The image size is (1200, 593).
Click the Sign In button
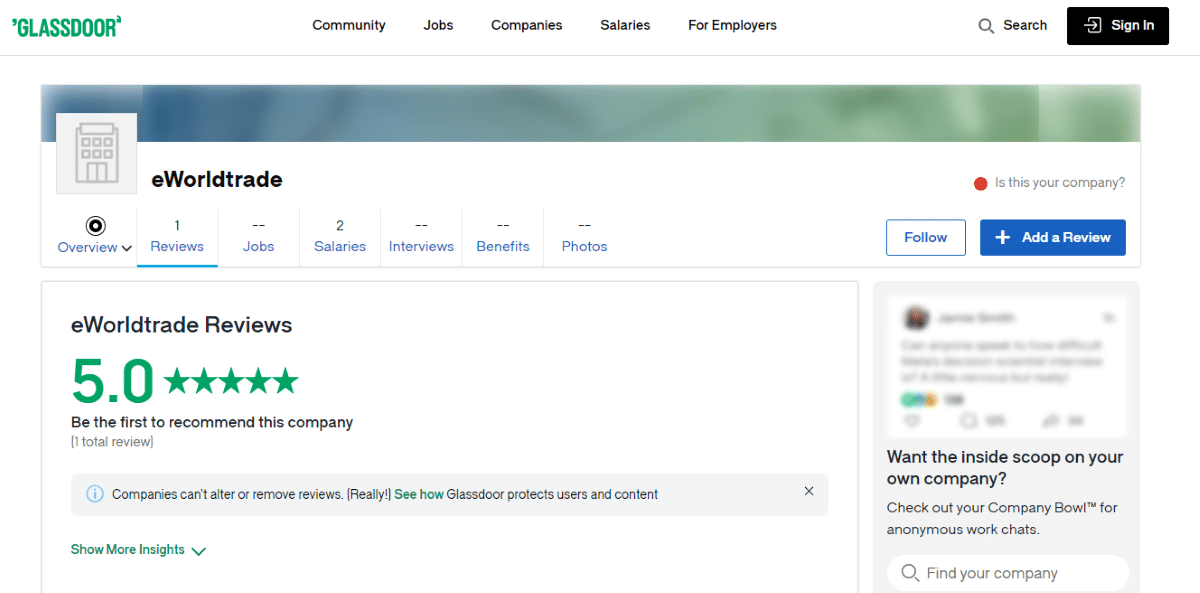coord(1118,26)
